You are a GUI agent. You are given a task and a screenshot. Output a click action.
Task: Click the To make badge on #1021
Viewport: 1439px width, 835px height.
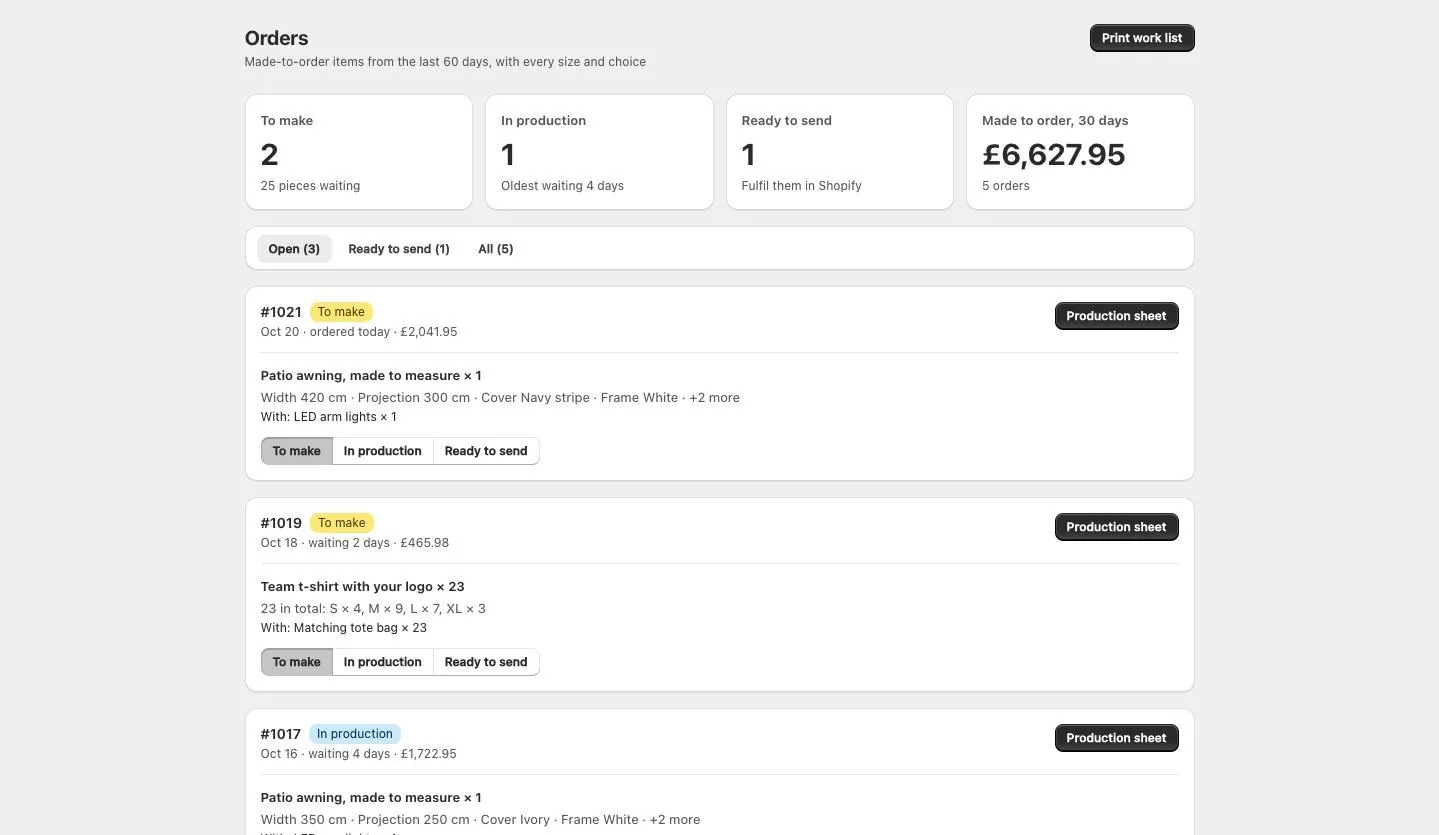(x=341, y=312)
